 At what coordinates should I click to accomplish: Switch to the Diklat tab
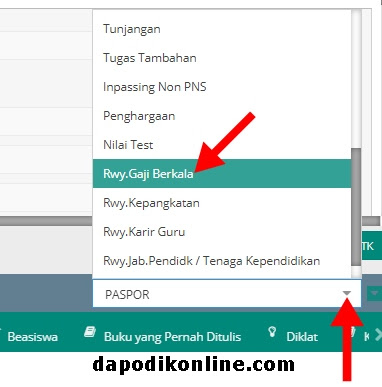302,336
